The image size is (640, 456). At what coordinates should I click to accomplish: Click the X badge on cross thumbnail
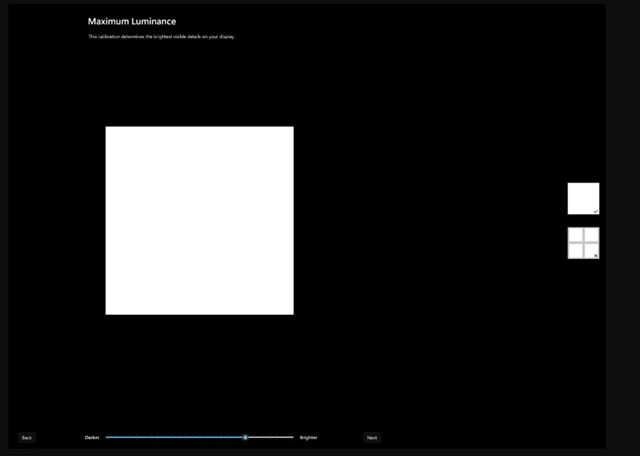point(595,255)
